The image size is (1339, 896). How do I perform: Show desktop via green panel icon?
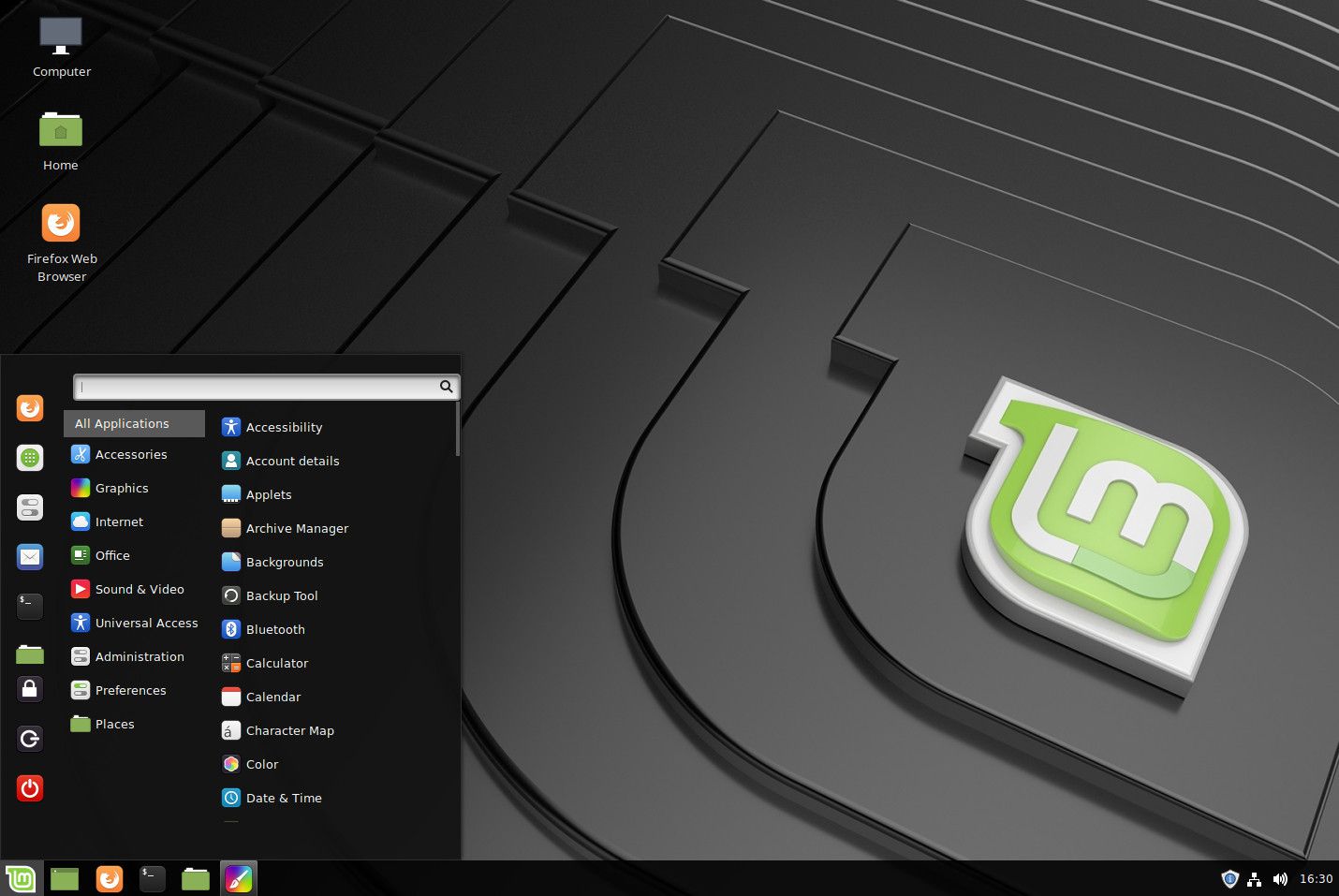pos(65,878)
